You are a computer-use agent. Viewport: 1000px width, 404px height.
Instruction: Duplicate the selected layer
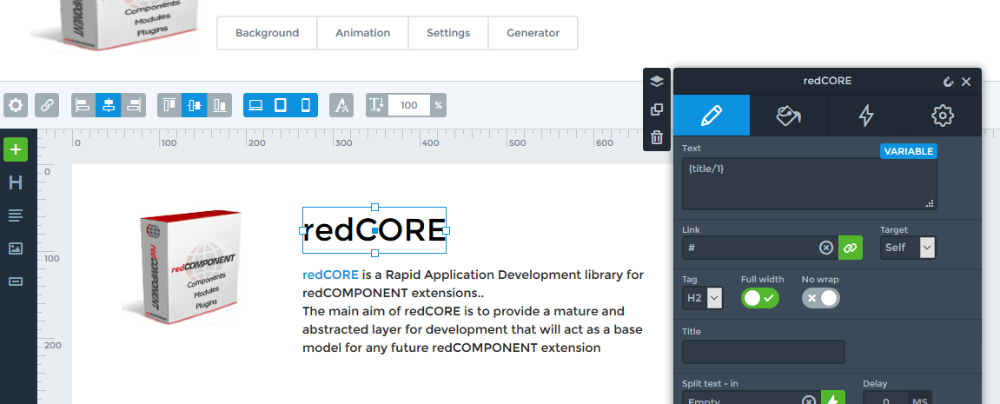657,110
